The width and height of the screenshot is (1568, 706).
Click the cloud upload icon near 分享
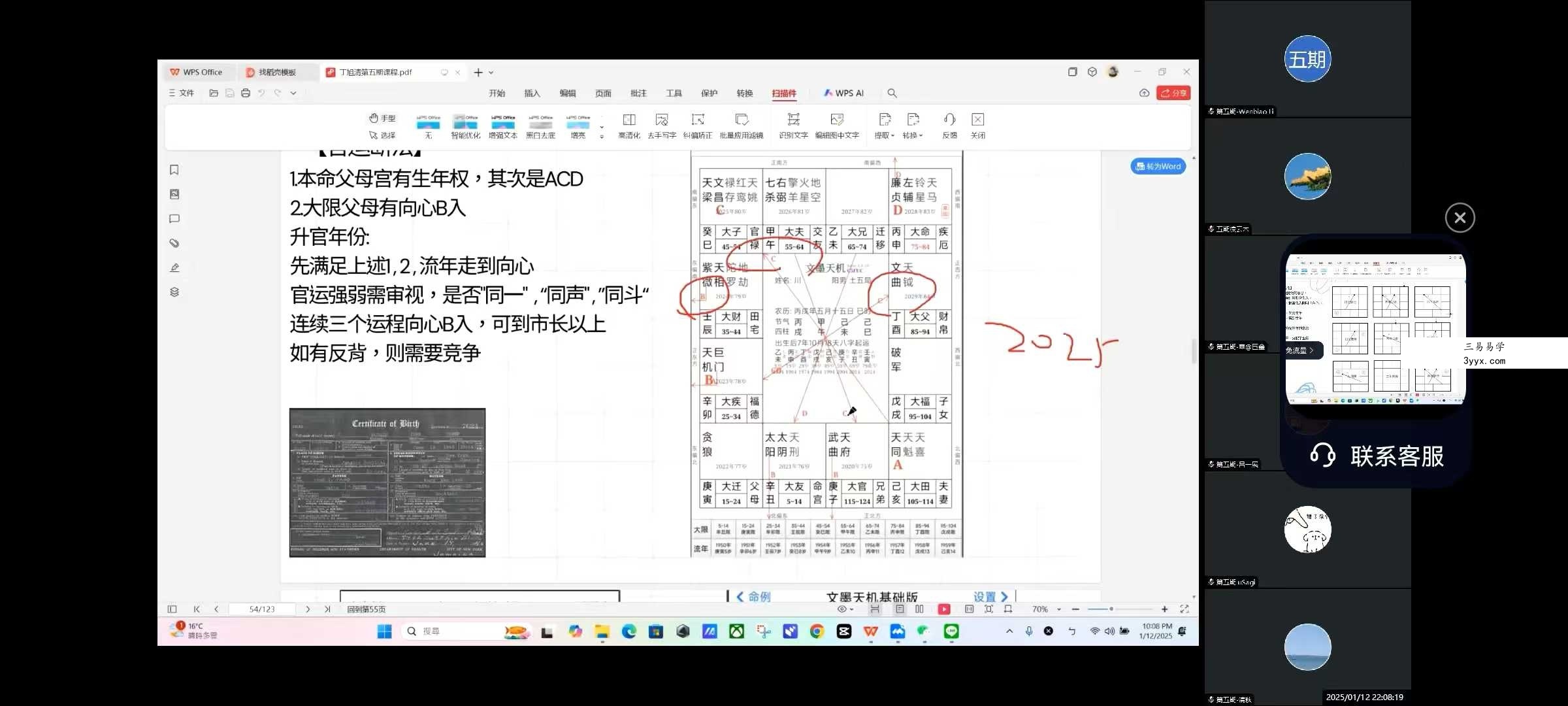1144,93
